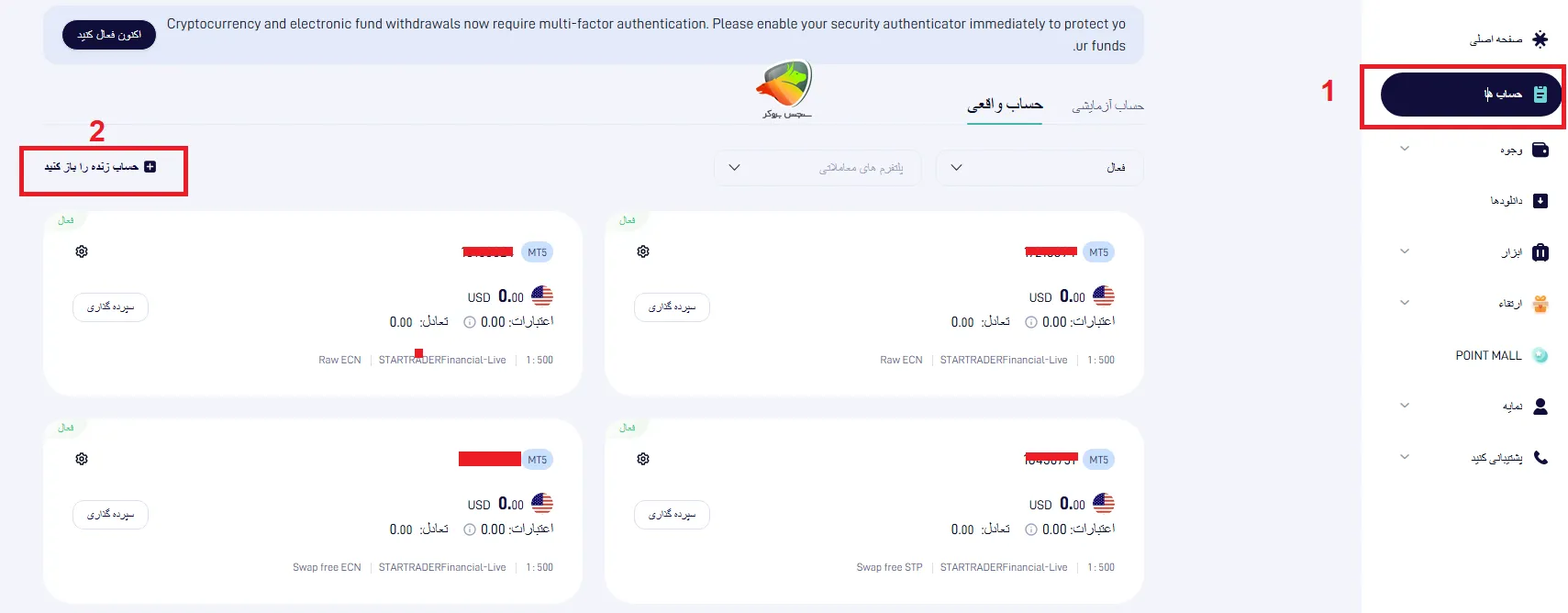Click the MT5 badge on Swap free STP account
Viewport: 1568px width, 613px height.
[1098, 459]
